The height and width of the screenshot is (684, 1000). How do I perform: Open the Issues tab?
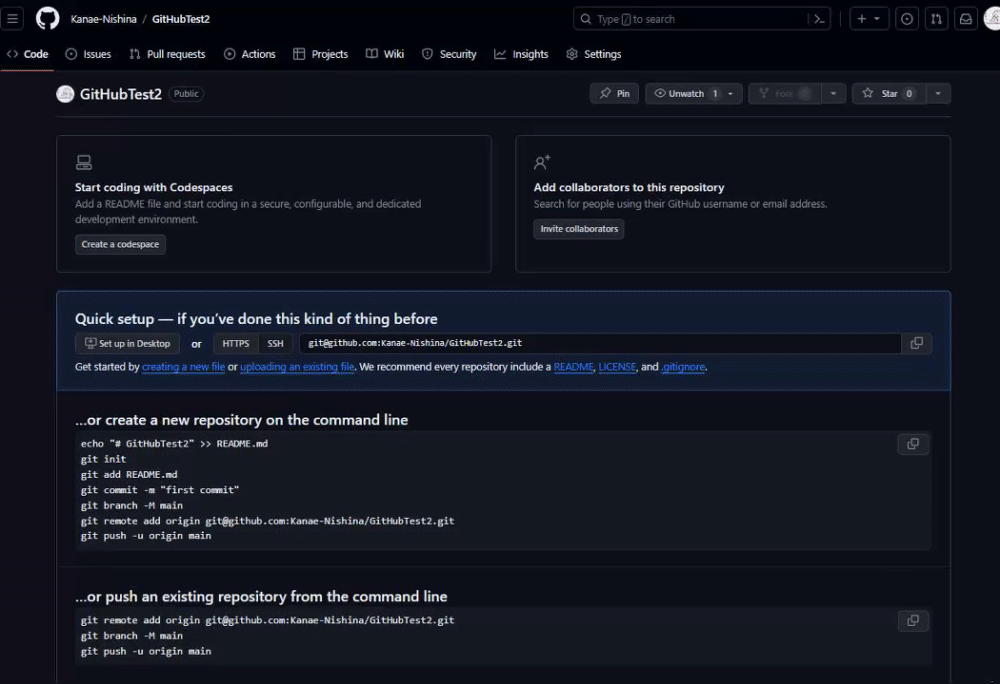coord(89,54)
